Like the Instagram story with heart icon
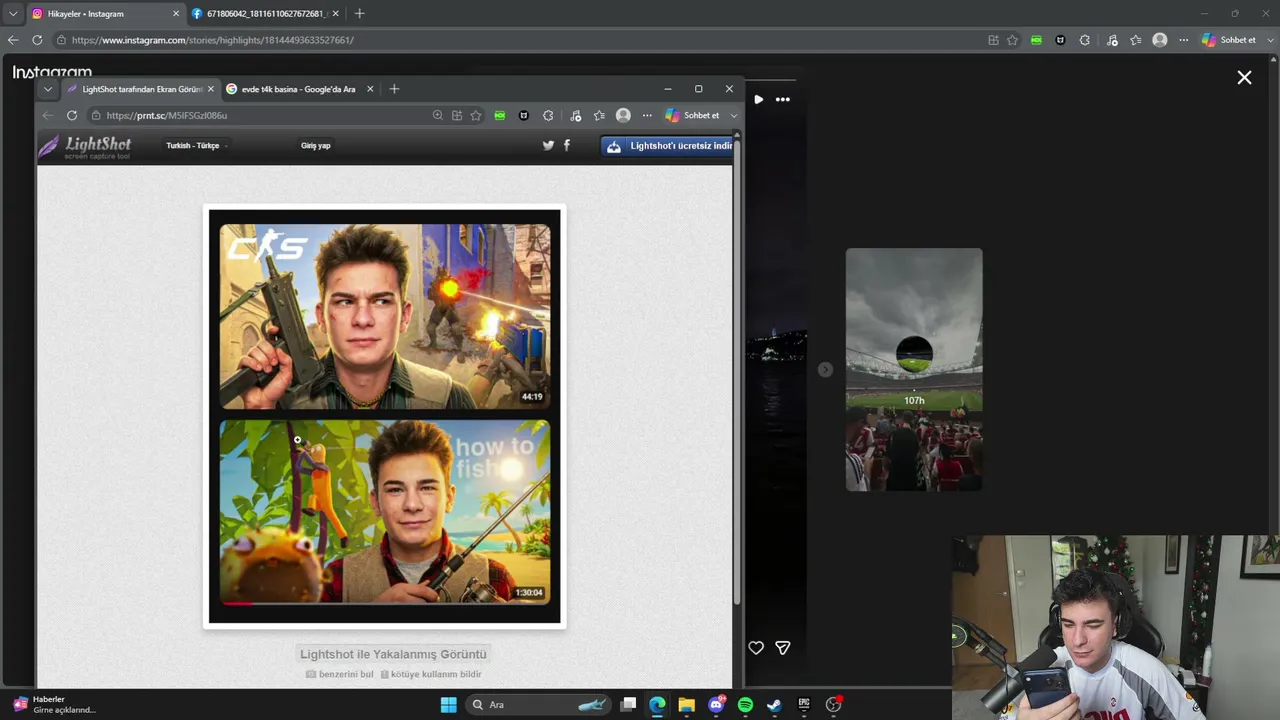1280x720 pixels. 756,648
